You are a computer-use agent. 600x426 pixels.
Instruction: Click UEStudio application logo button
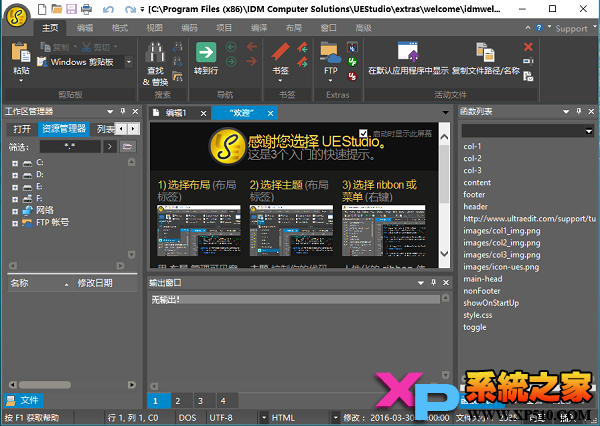coord(17,16)
